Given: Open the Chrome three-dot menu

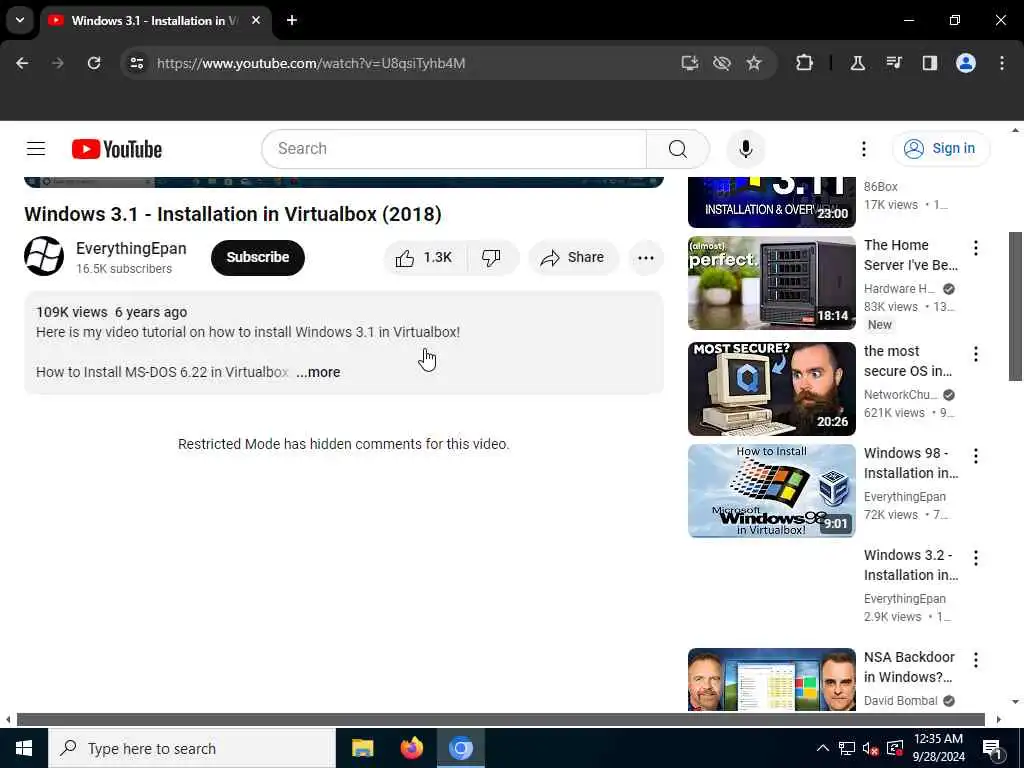Looking at the screenshot, I should pos(1002,63).
